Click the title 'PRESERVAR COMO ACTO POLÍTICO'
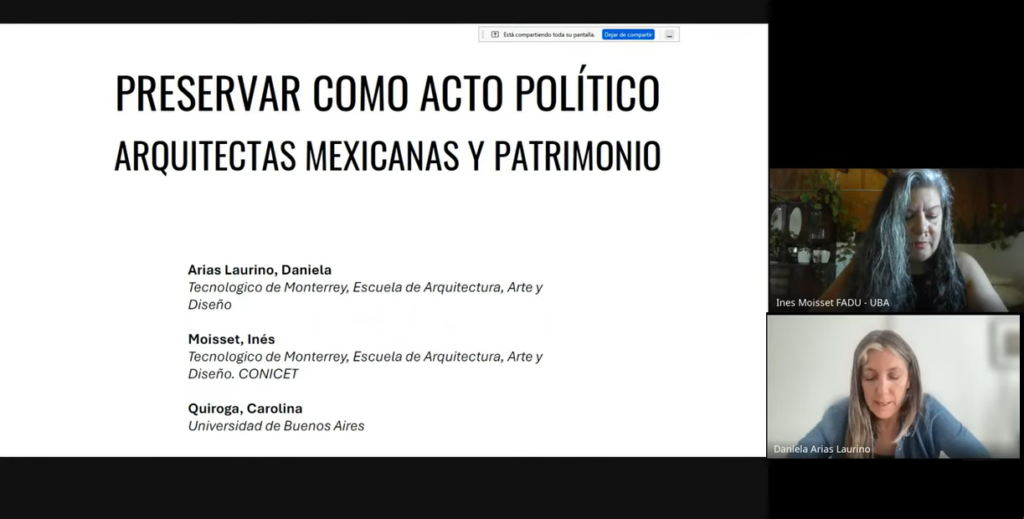 pyautogui.click(x=387, y=93)
